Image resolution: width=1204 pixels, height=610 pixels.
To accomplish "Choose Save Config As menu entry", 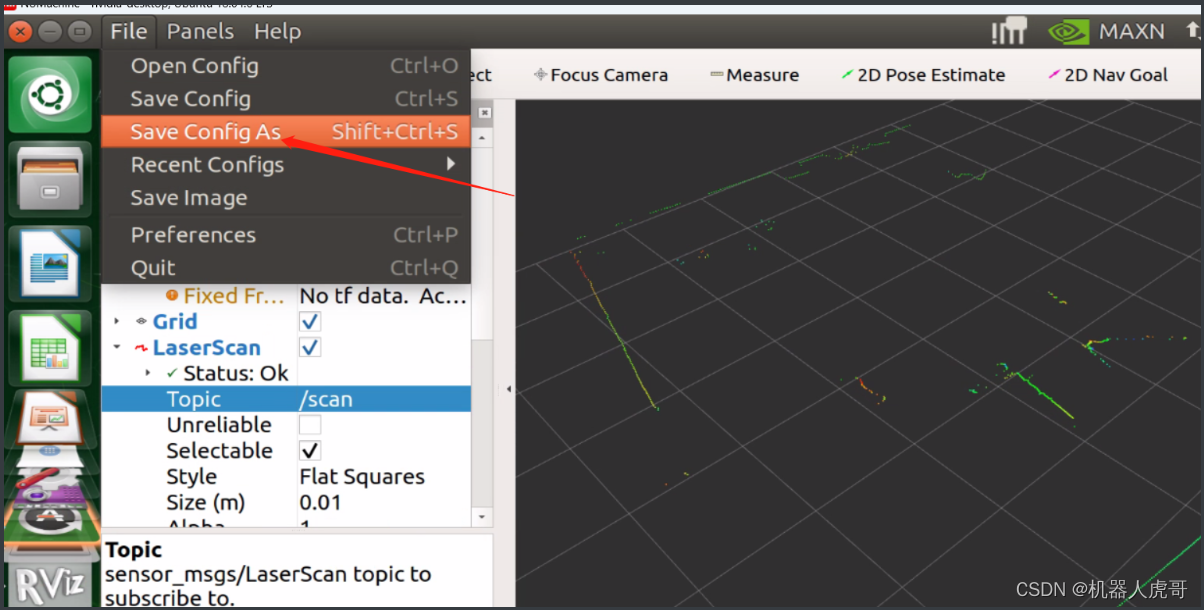I will (x=286, y=132).
